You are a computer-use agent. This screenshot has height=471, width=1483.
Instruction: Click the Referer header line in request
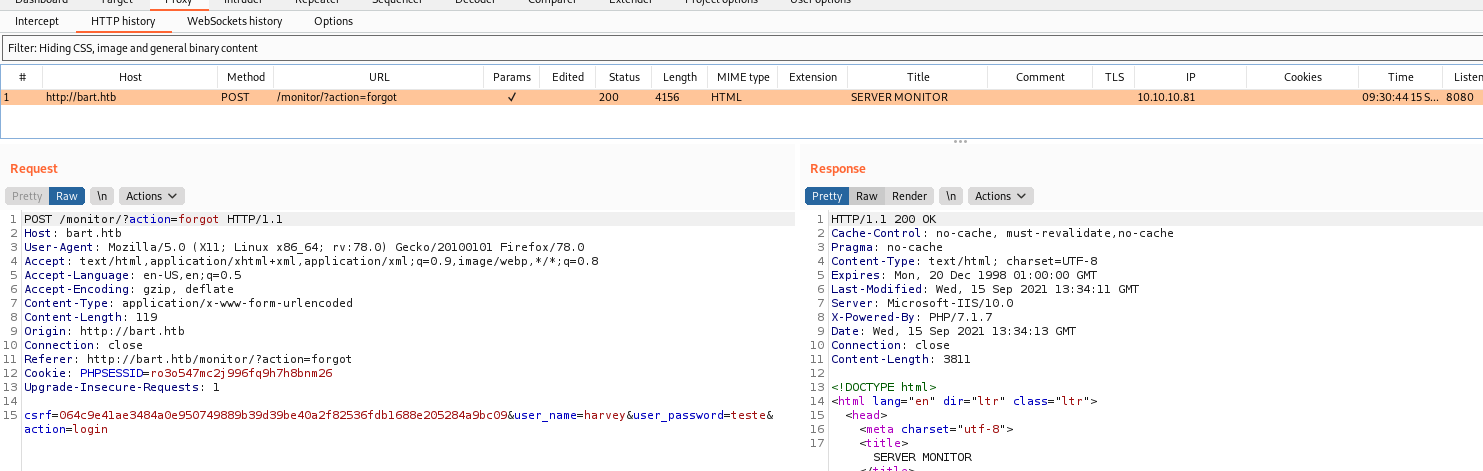tap(187, 359)
